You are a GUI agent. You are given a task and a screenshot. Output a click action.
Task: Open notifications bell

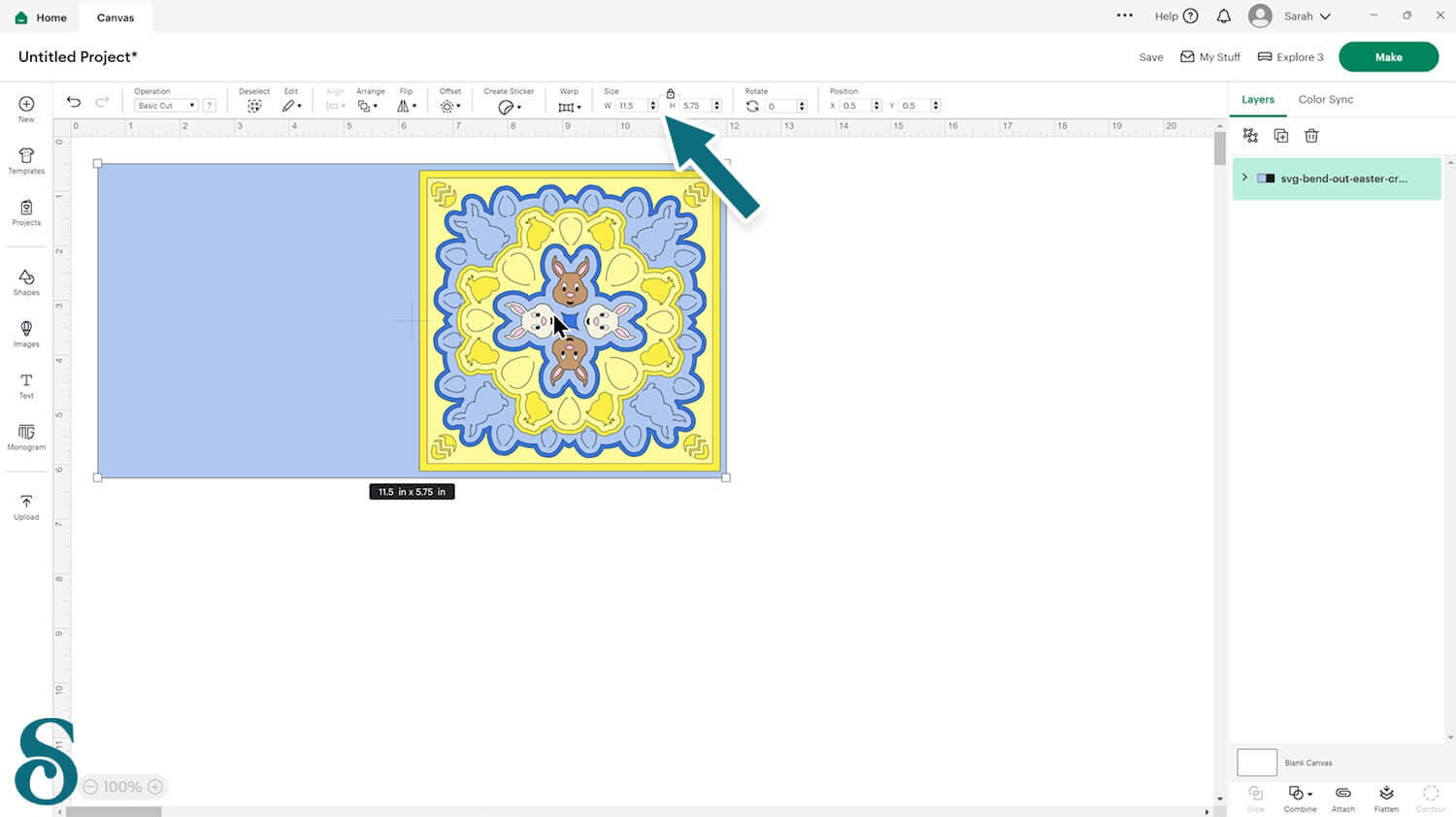pyautogui.click(x=1224, y=16)
